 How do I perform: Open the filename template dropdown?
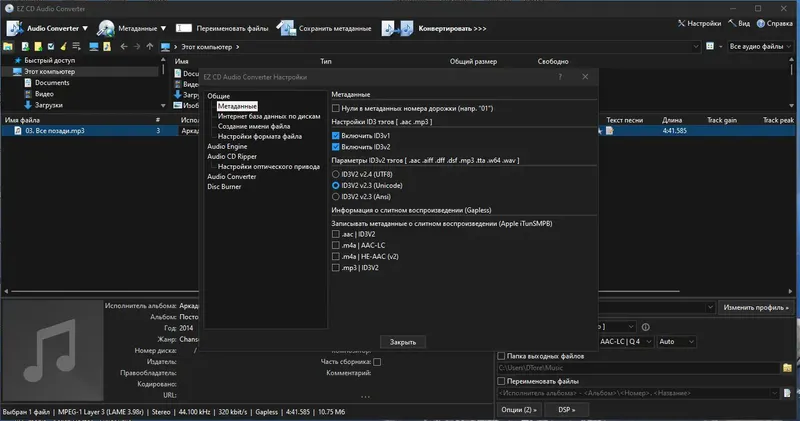(774, 393)
